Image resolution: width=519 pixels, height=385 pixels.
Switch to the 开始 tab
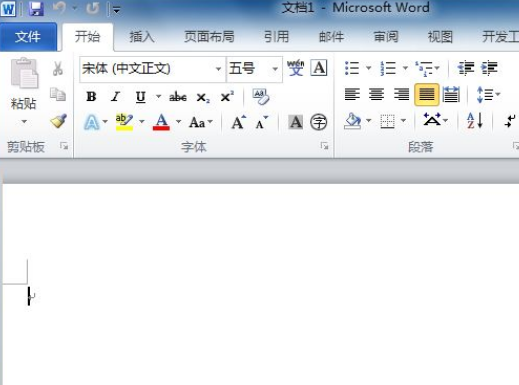(87, 37)
